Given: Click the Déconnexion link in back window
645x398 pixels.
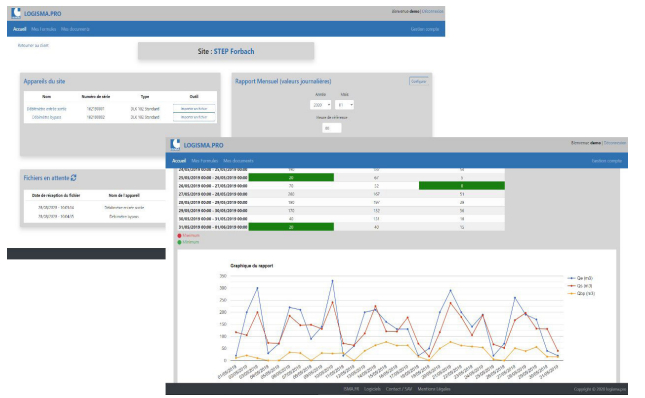Looking at the screenshot, I should click(x=433, y=11).
